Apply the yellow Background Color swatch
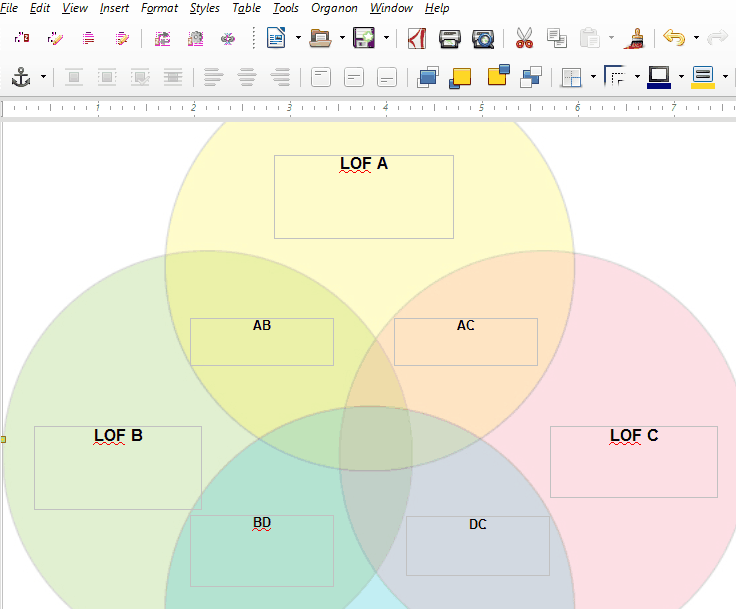Screen dimensions: 736x609 703,77
